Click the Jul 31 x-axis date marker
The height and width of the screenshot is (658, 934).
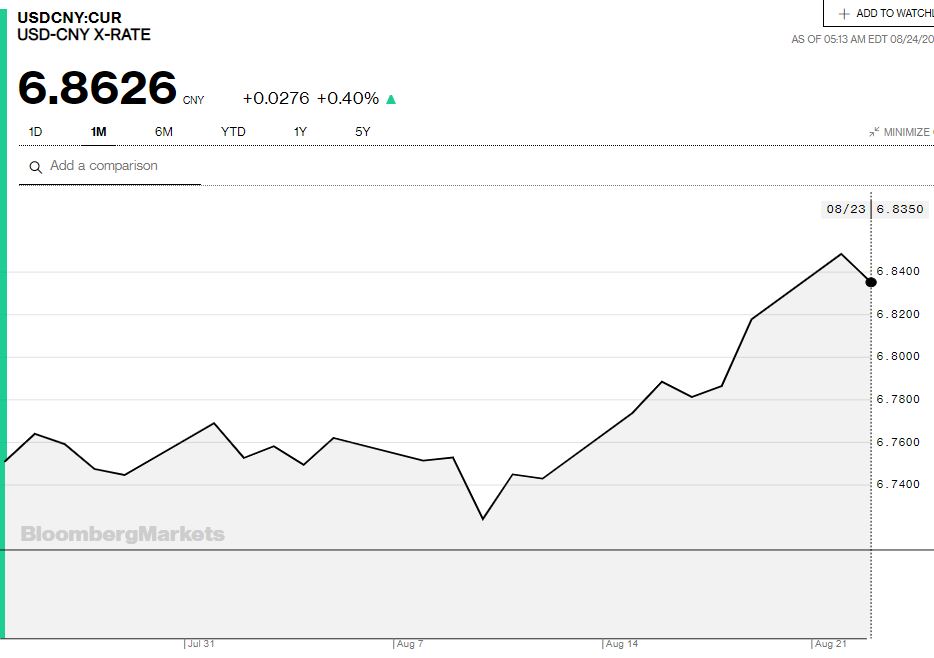point(201,644)
